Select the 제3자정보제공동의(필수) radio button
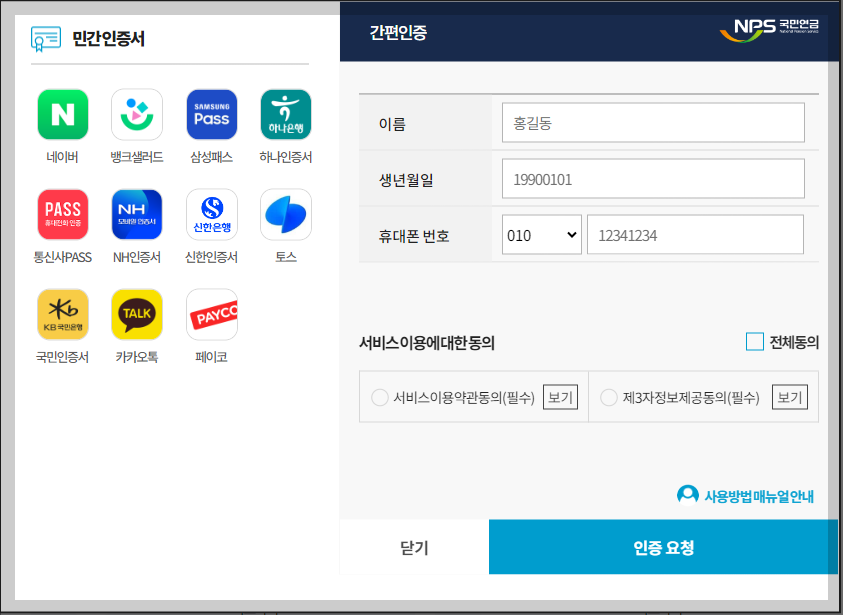This screenshot has height=615, width=843. (x=609, y=398)
